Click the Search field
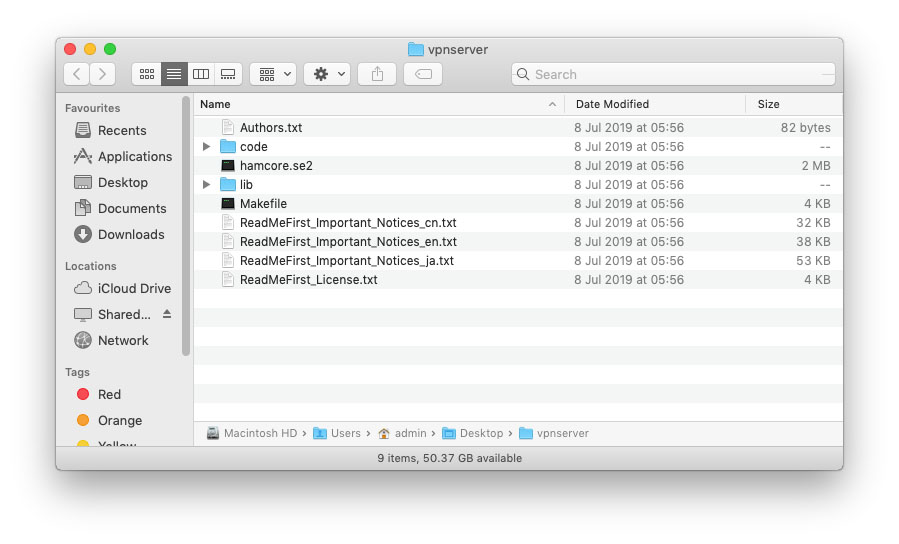Screen dimensions: 899x544 click(x=672, y=74)
